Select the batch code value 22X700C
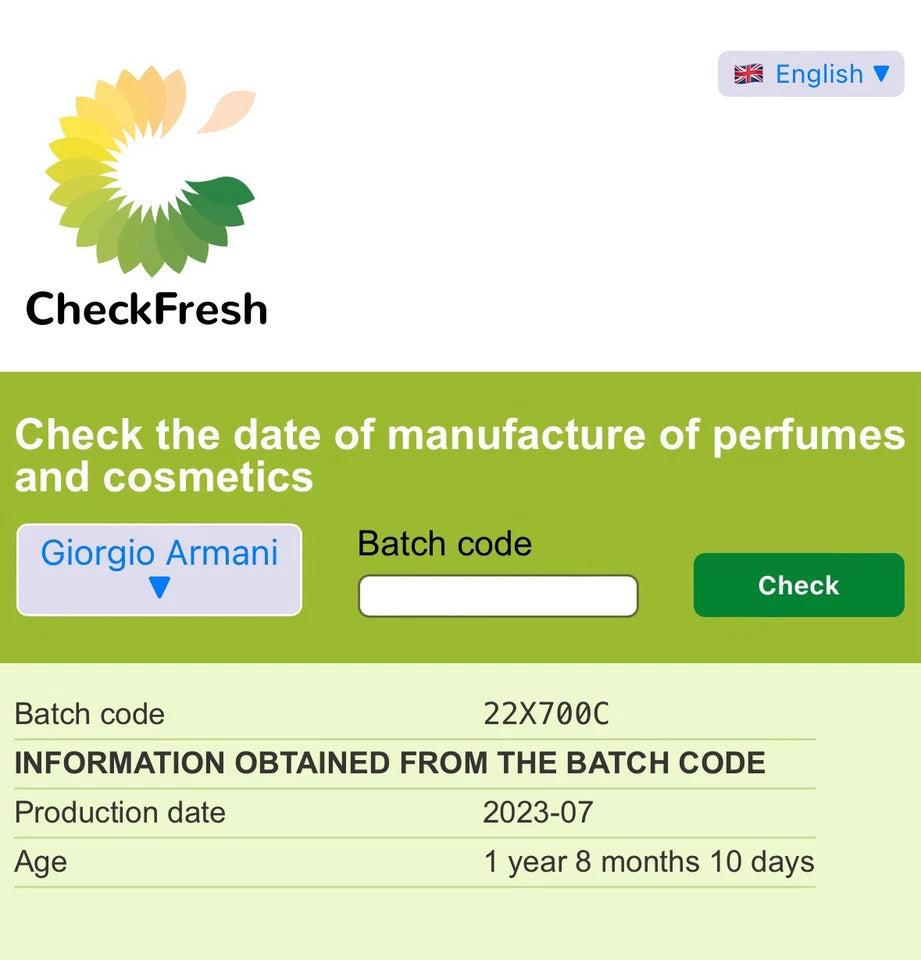921x960 pixels. (x=546, y=714)
